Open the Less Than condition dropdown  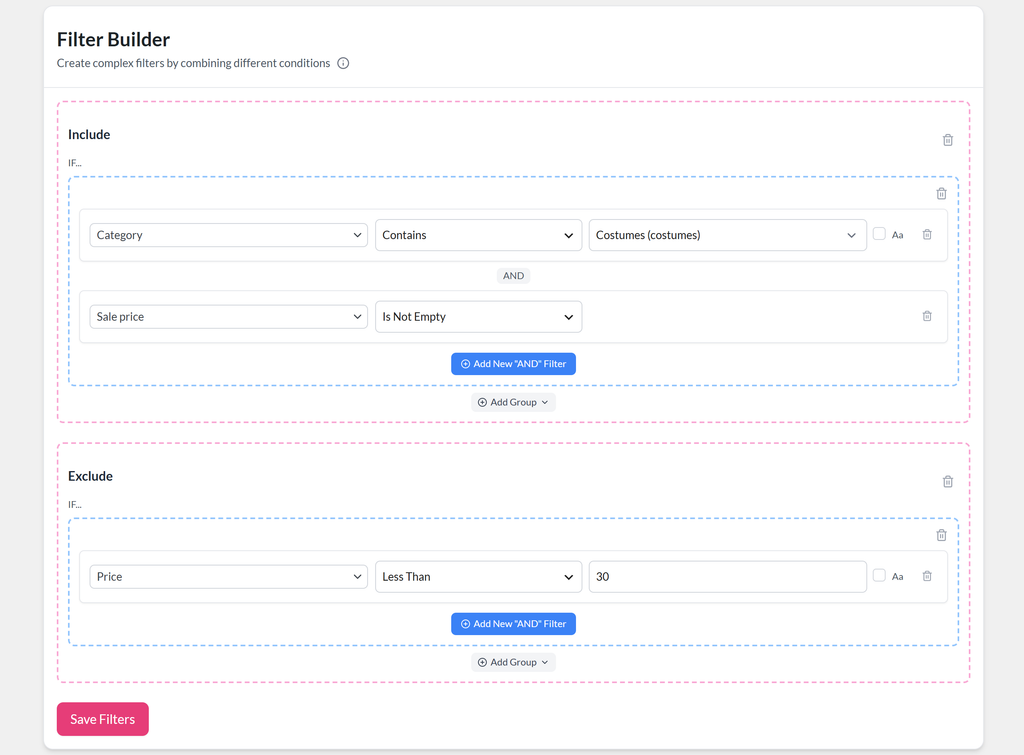click(478, 577)
